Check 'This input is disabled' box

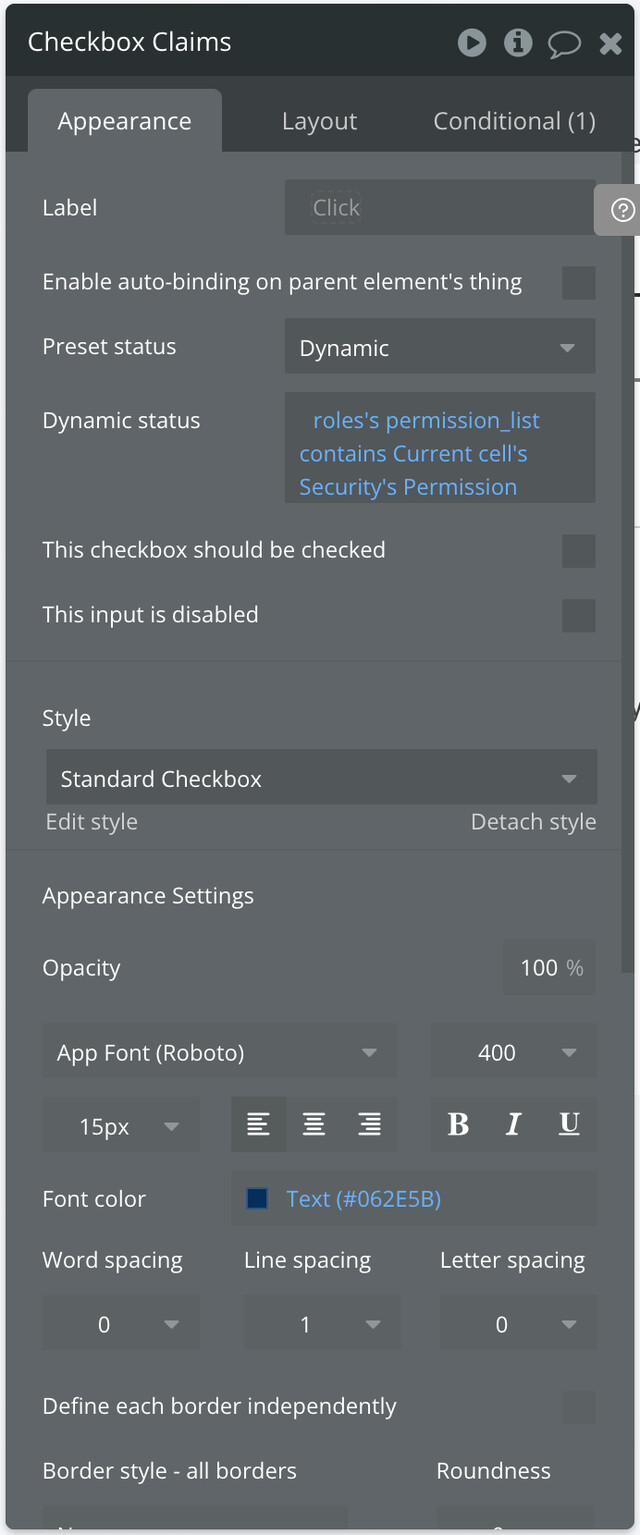[579, 616]
